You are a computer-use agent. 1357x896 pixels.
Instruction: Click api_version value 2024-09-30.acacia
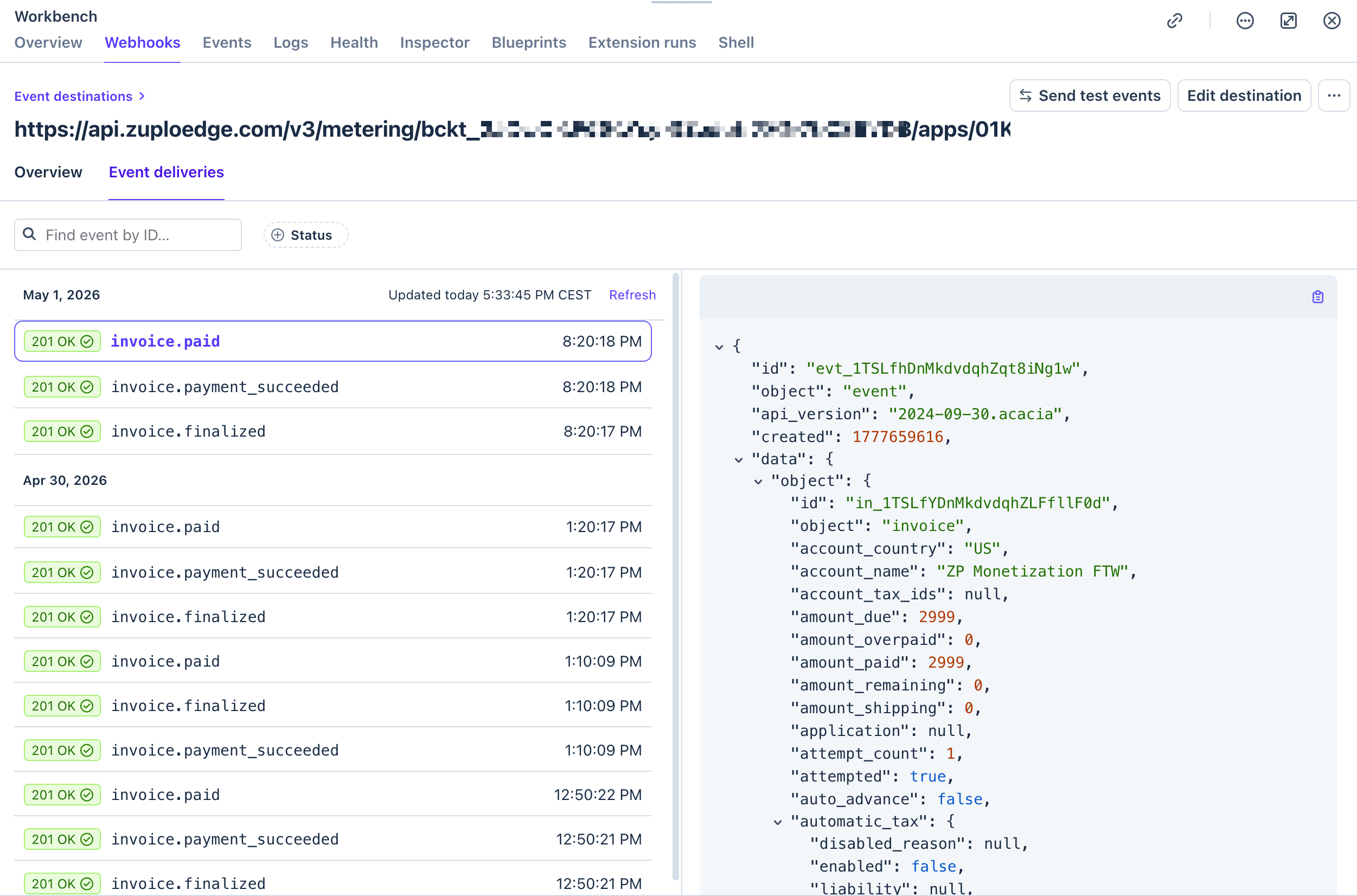975,414
